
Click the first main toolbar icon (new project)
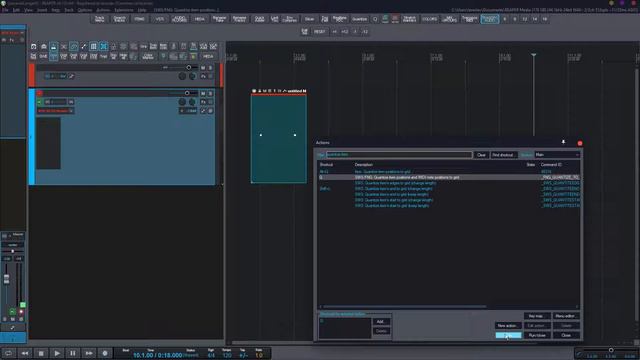click(33, 47)
